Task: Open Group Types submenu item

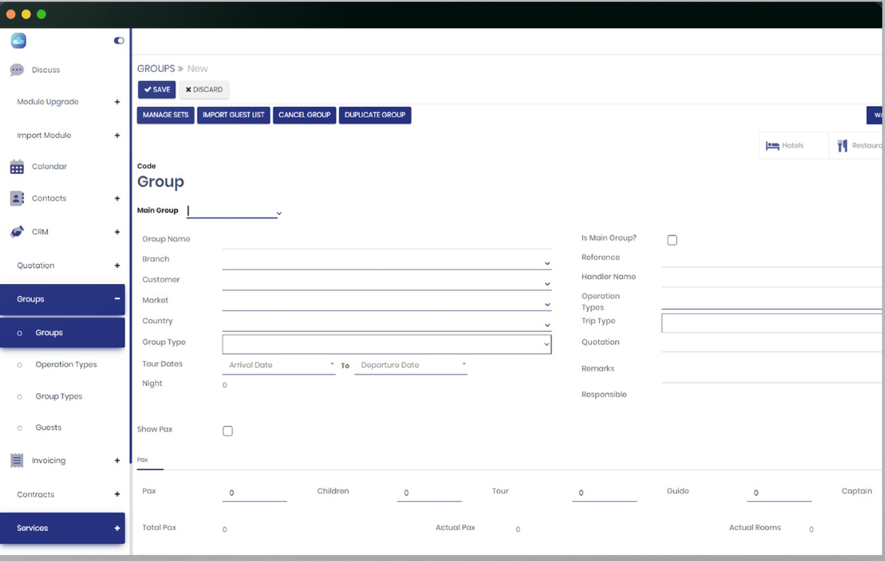Action: pyautogui.click(x=59, y=396)
